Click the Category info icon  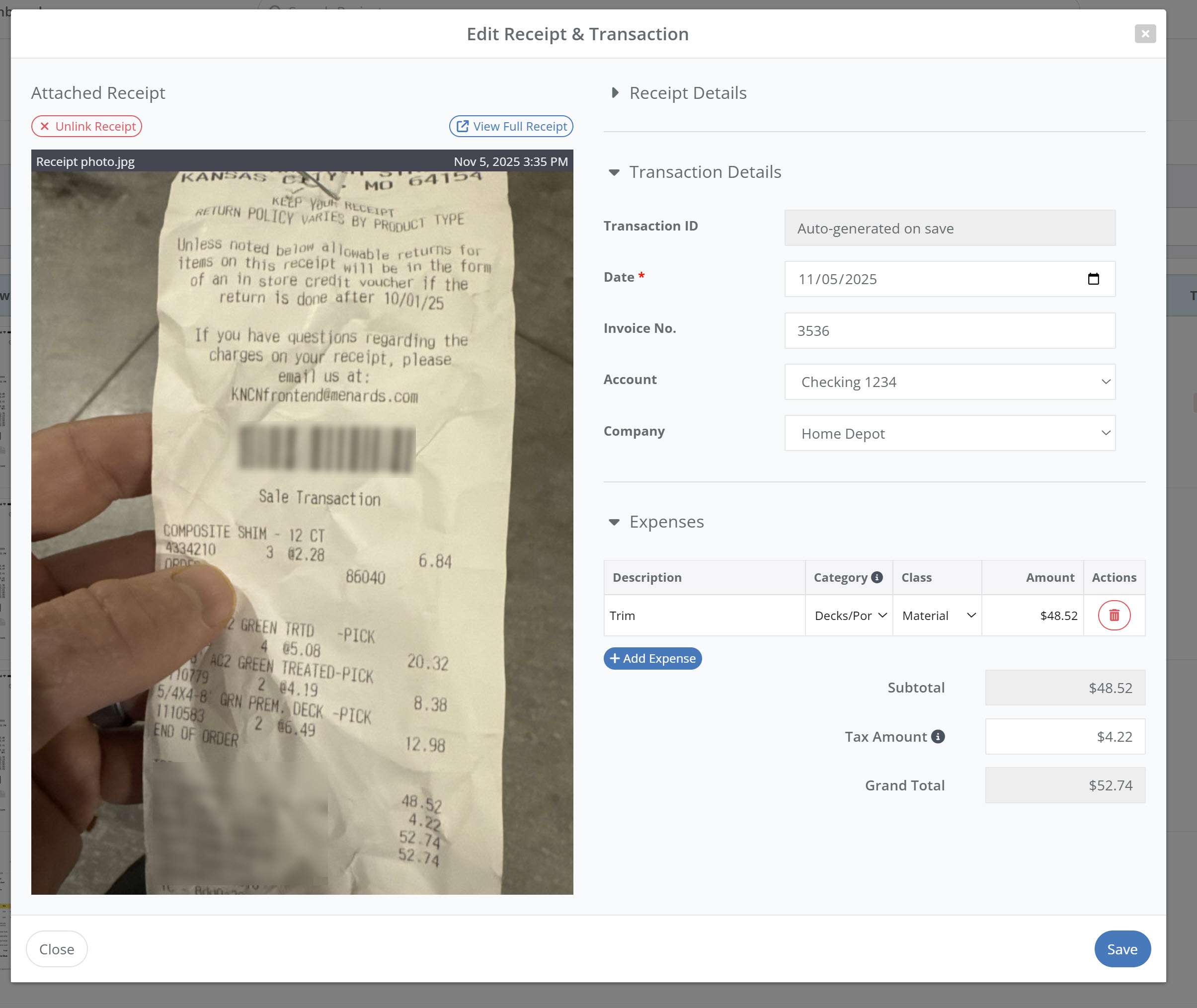[x=877, y=577]
